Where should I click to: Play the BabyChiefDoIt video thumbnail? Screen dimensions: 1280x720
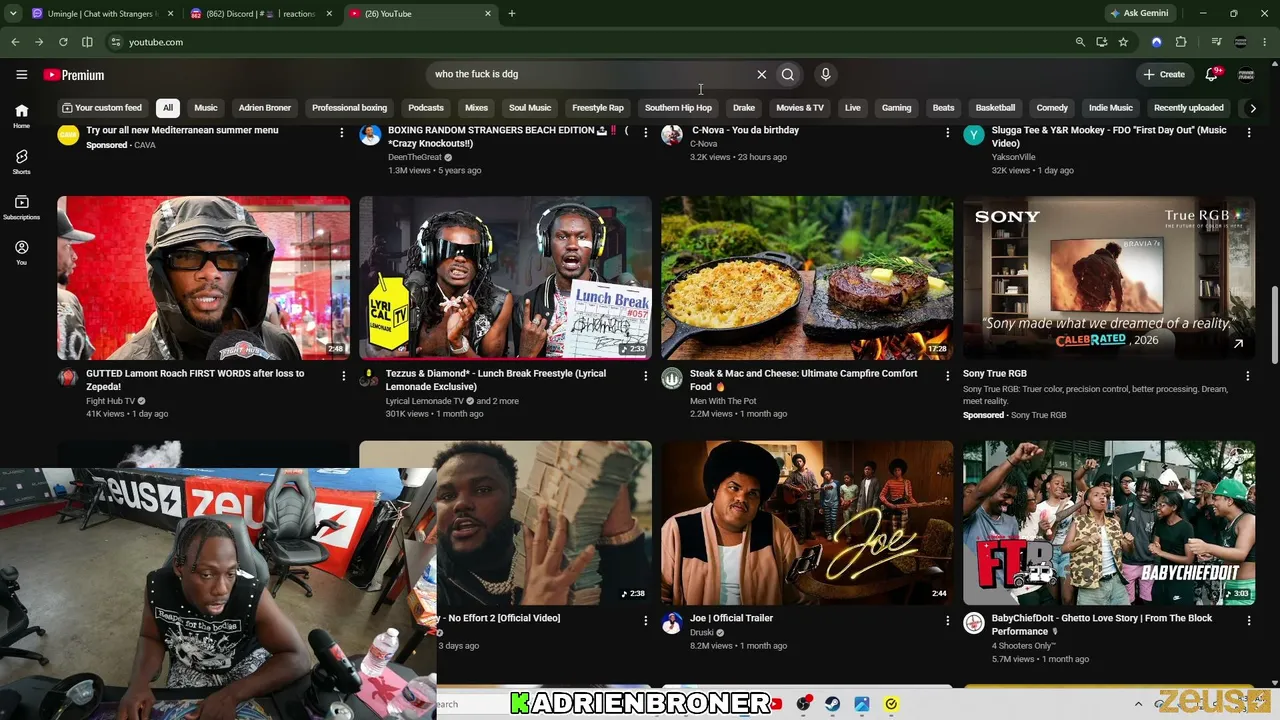pos(1109,523)
